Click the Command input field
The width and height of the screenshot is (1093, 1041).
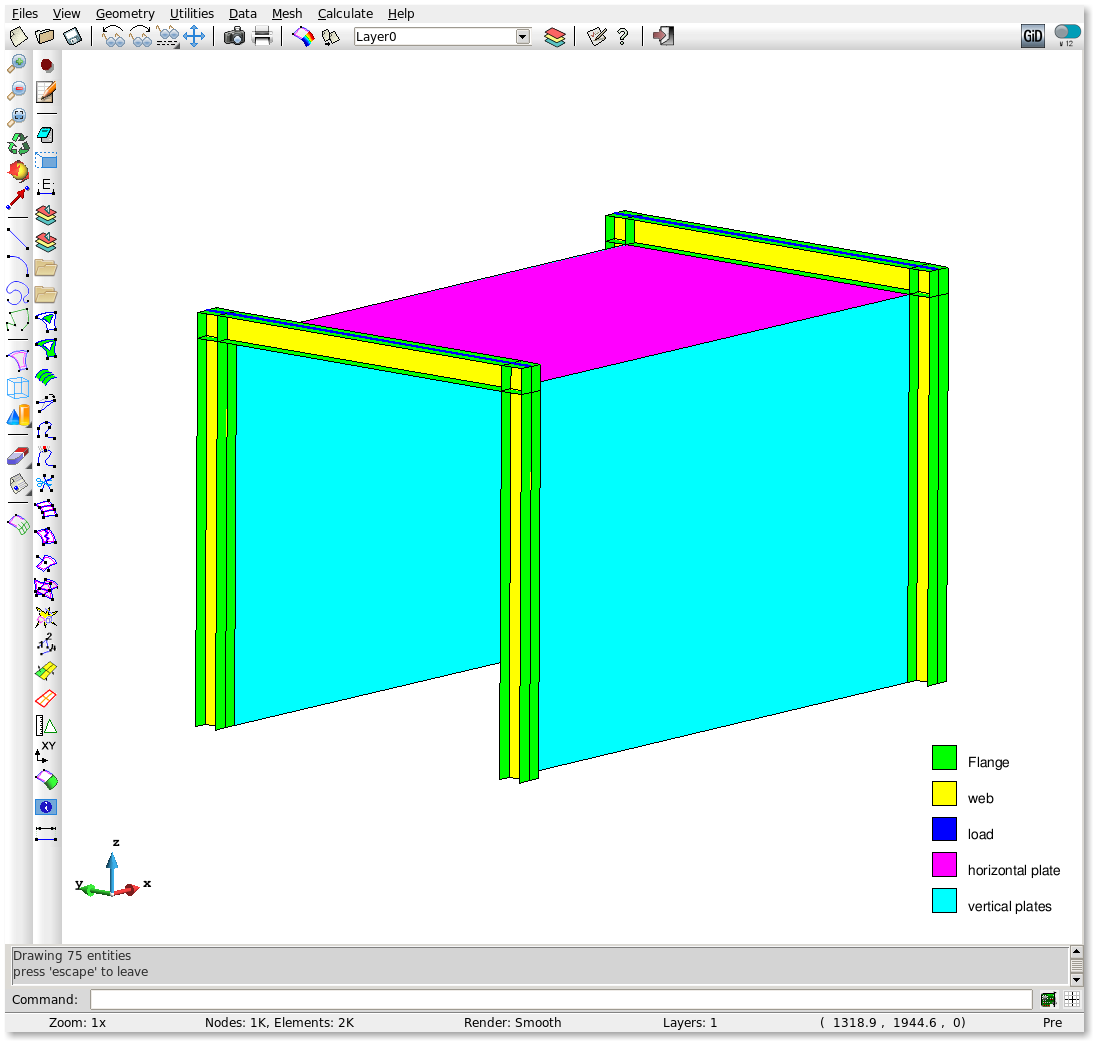[560, 1000]
